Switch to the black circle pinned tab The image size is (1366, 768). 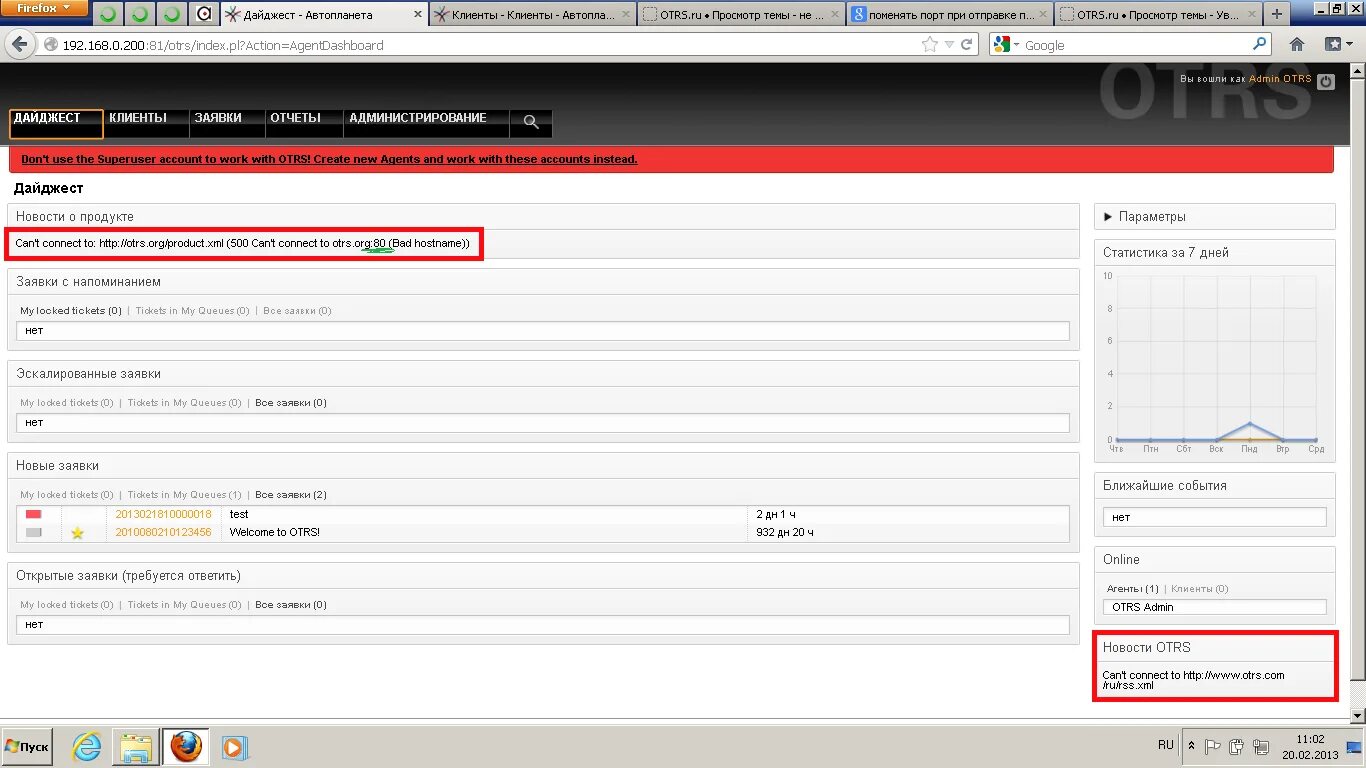point(204,14)
